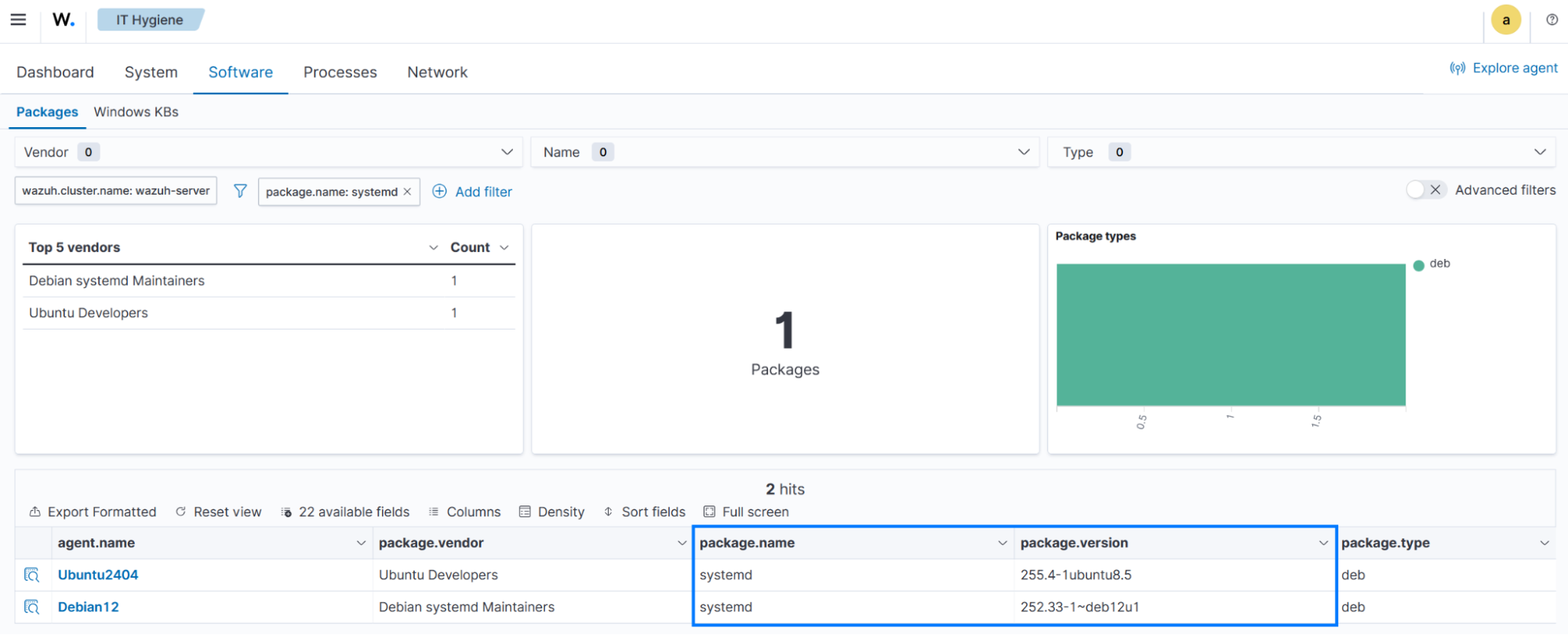
Task: Click the user avatar icon
Action: [x=1505, y=20]
